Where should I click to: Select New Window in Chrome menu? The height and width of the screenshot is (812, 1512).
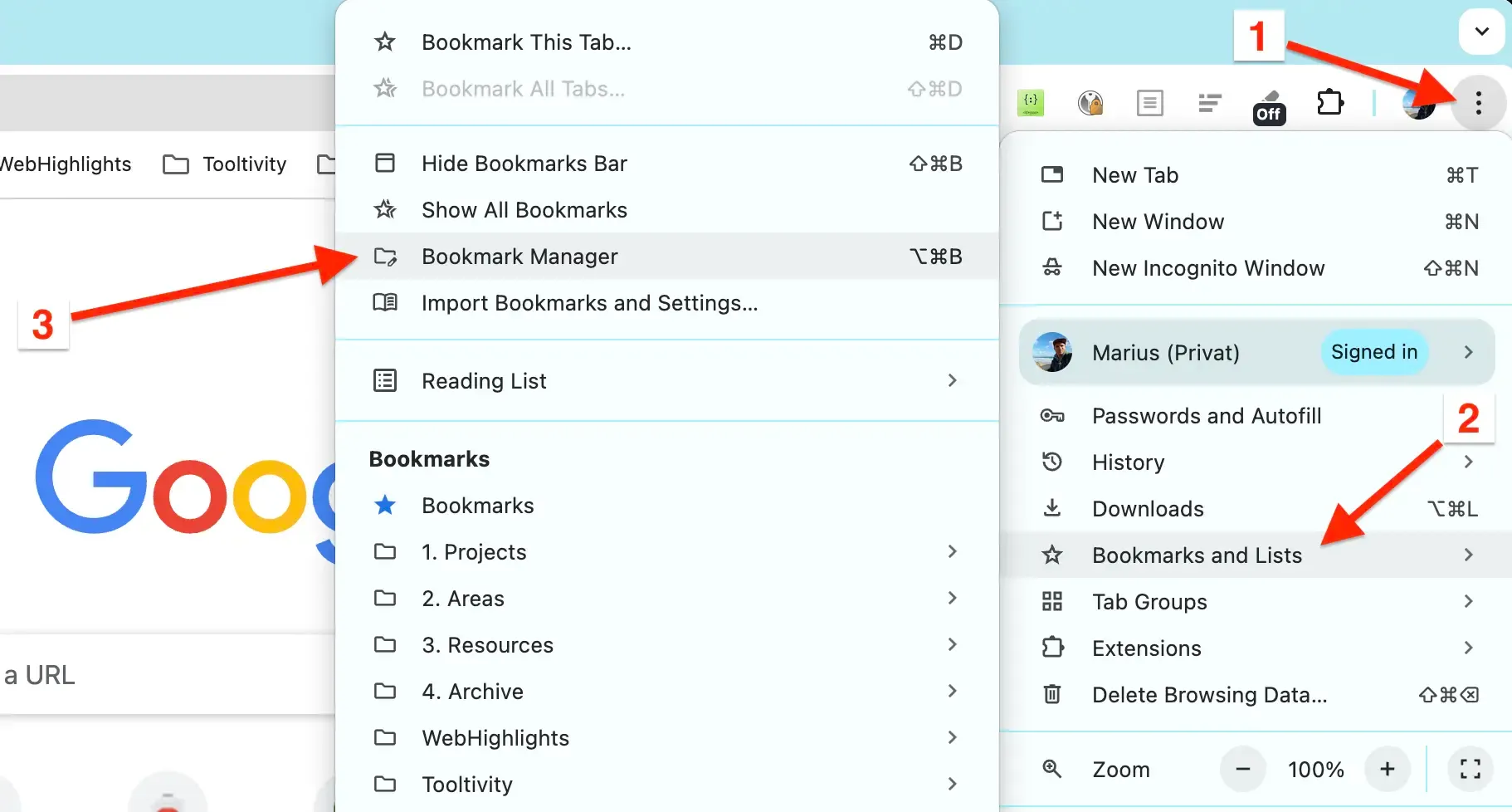click(1256, 221)
